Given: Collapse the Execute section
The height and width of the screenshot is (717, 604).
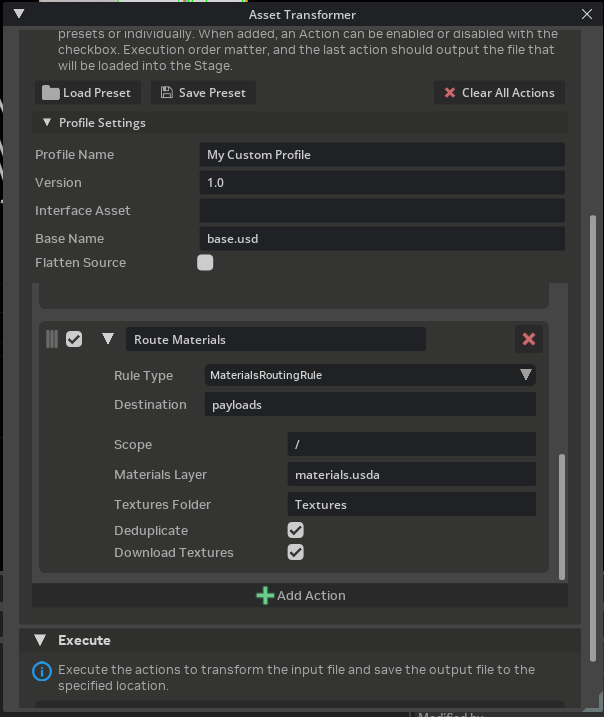Looking at the screenshot, I should 40,640.
